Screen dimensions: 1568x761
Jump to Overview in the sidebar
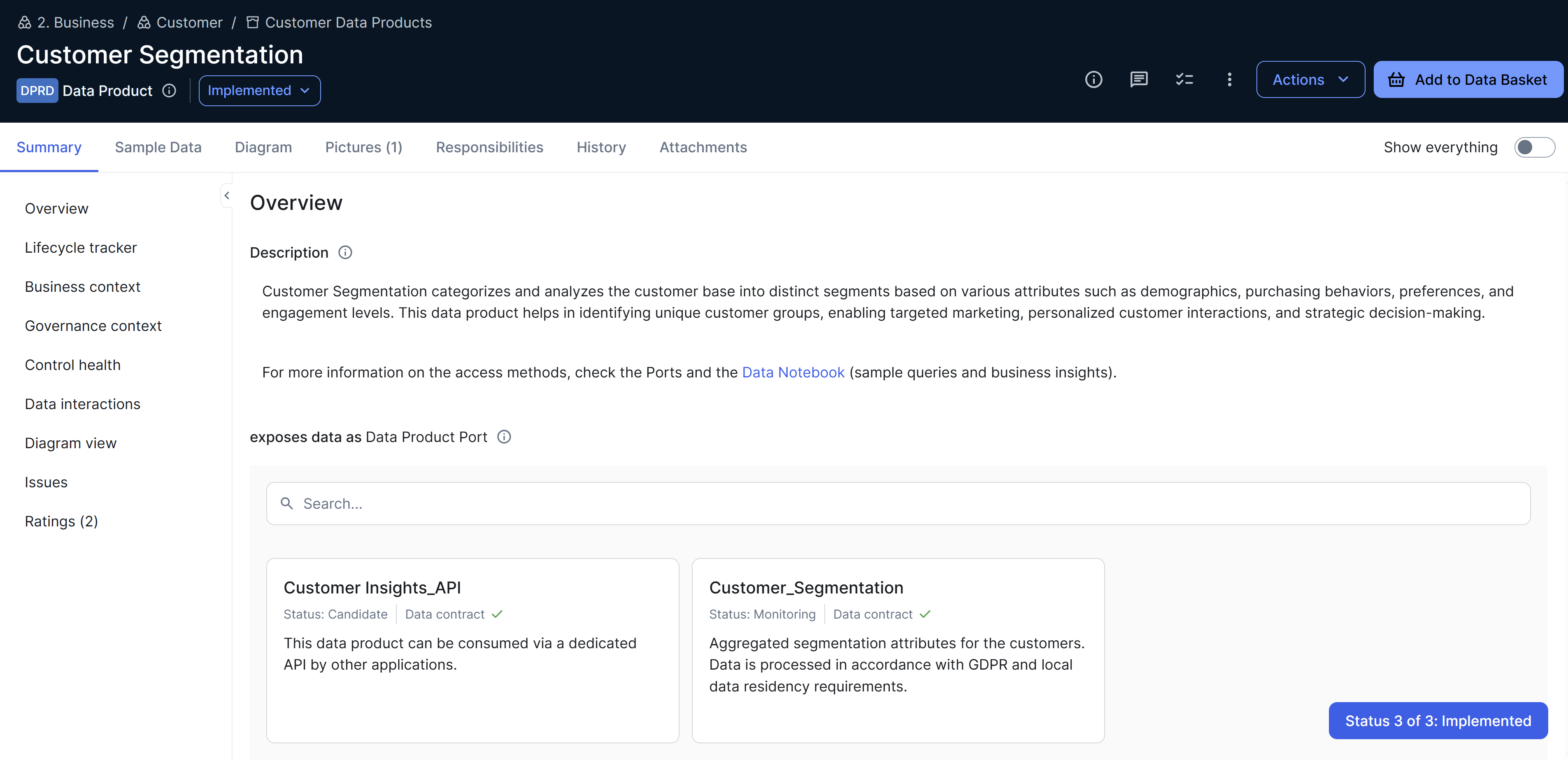click(57, 209)
